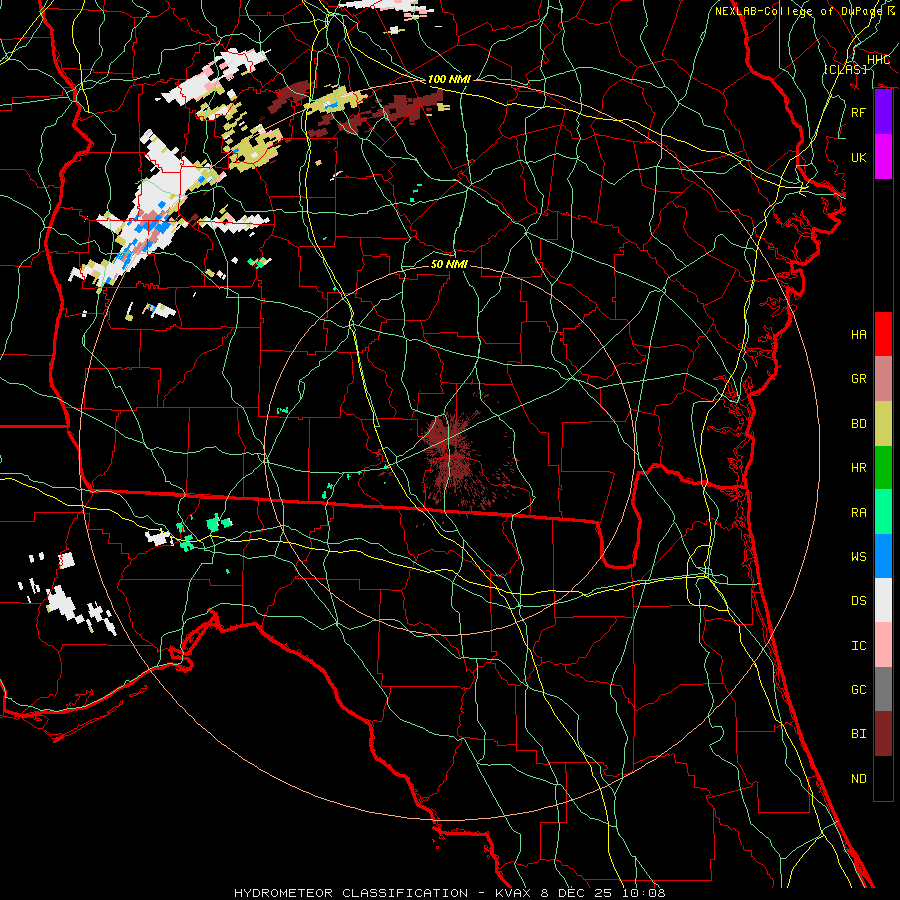Click the UK legend label
This screenshot has height=900, width=900.
tap(858, 158)
